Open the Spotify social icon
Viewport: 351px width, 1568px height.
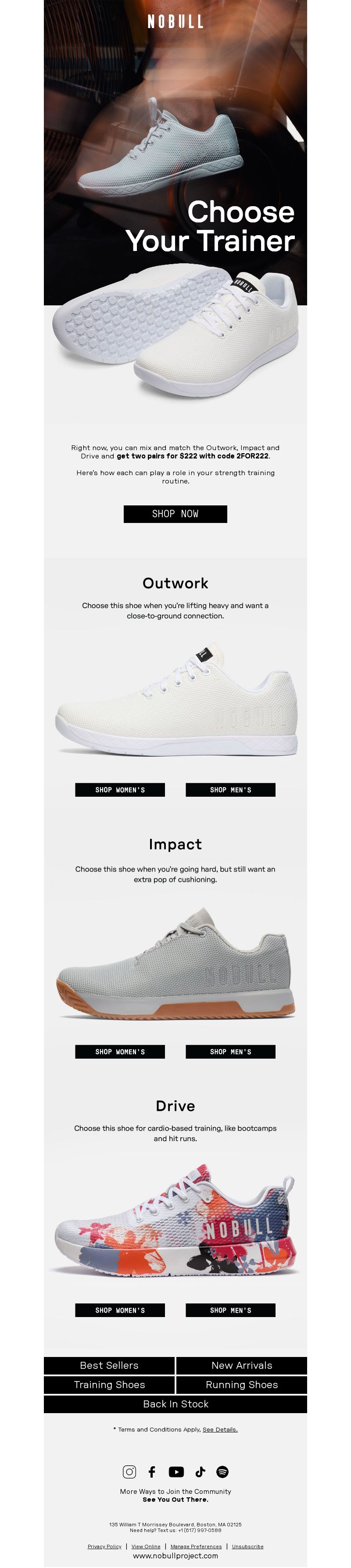coord(222,1471)
